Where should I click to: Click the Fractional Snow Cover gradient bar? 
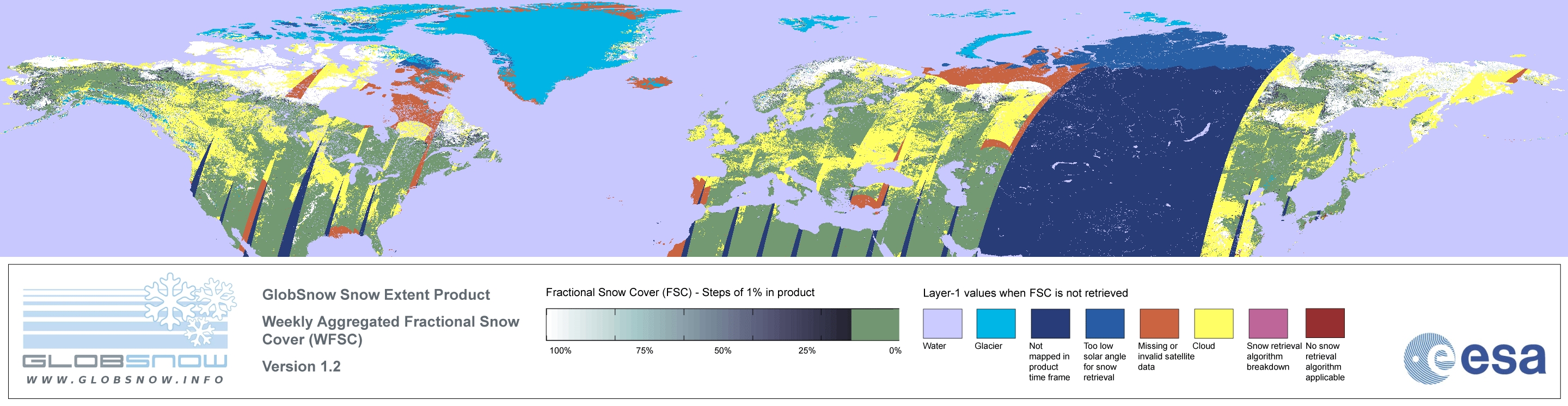(722, 324)
